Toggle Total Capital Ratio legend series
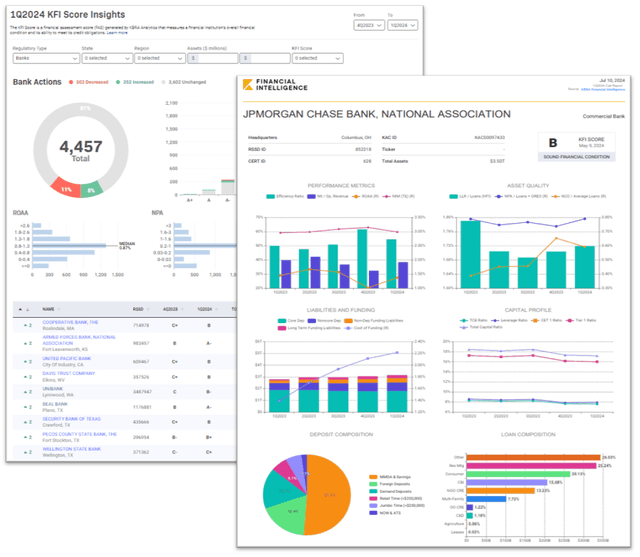Viewport: 640px width, 557px height. tap(481, 327)
